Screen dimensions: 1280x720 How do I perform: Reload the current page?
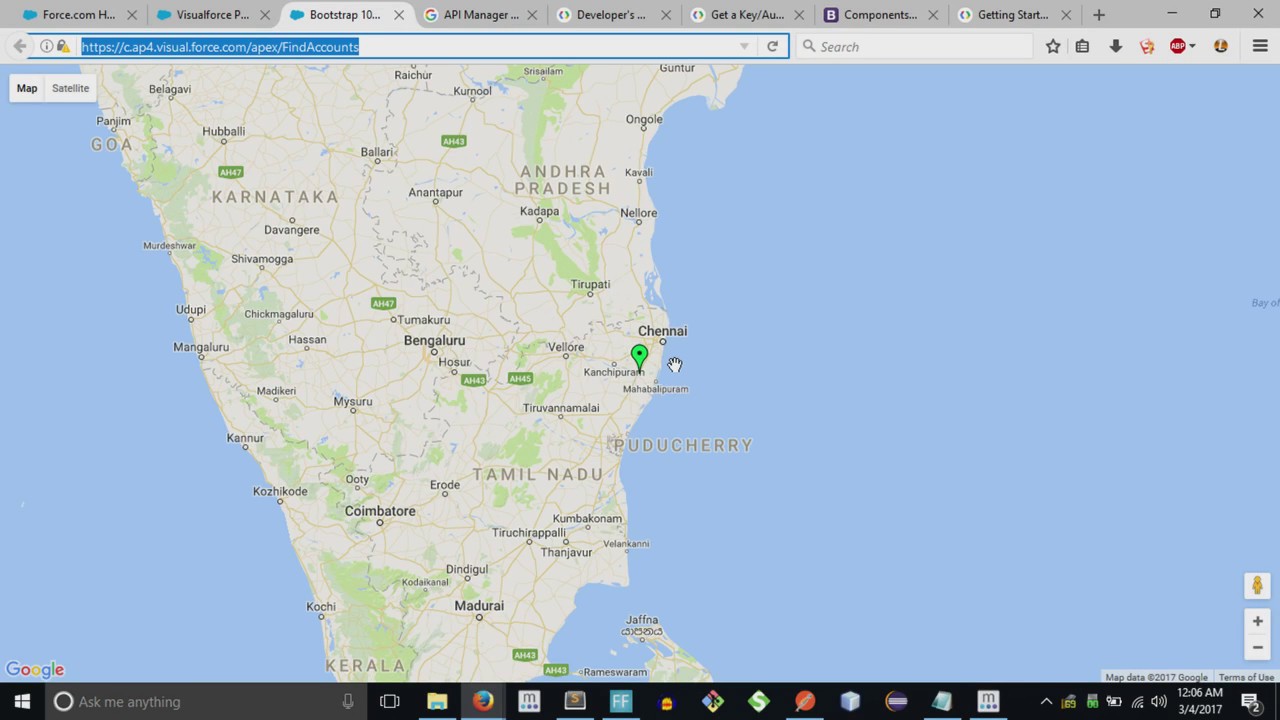(772, 46)
